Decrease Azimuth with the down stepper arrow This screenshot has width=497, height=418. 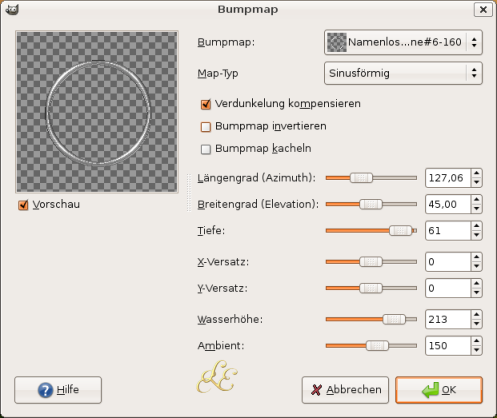(x=476, y=183)
